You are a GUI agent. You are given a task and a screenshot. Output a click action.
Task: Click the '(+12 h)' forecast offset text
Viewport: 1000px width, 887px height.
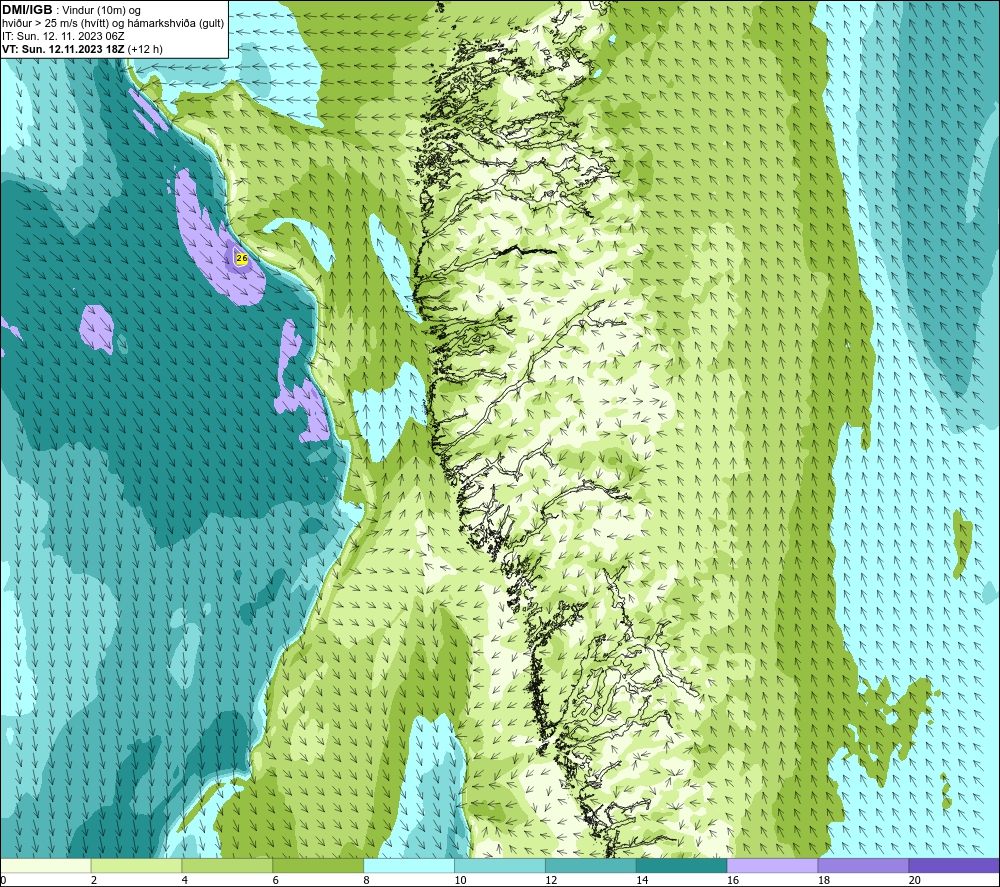[145, 49]
